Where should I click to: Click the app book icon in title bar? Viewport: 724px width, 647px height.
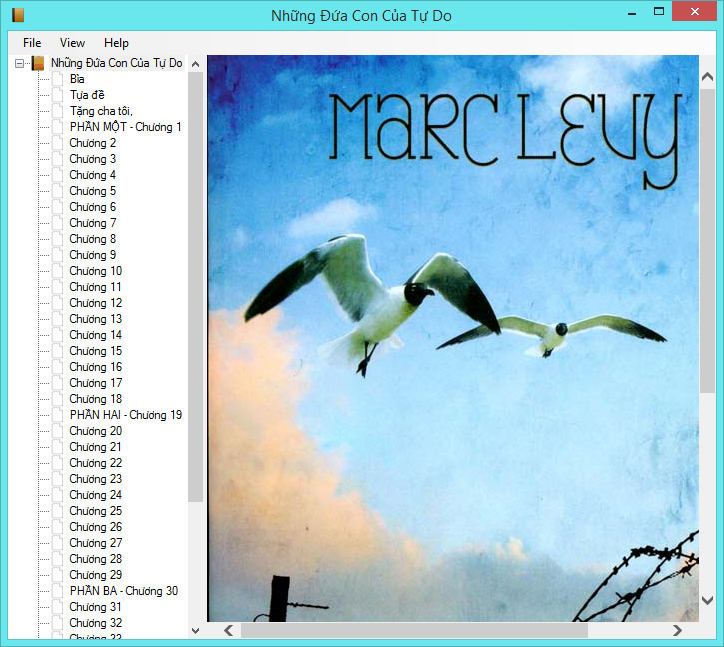[x=18, y=15]
